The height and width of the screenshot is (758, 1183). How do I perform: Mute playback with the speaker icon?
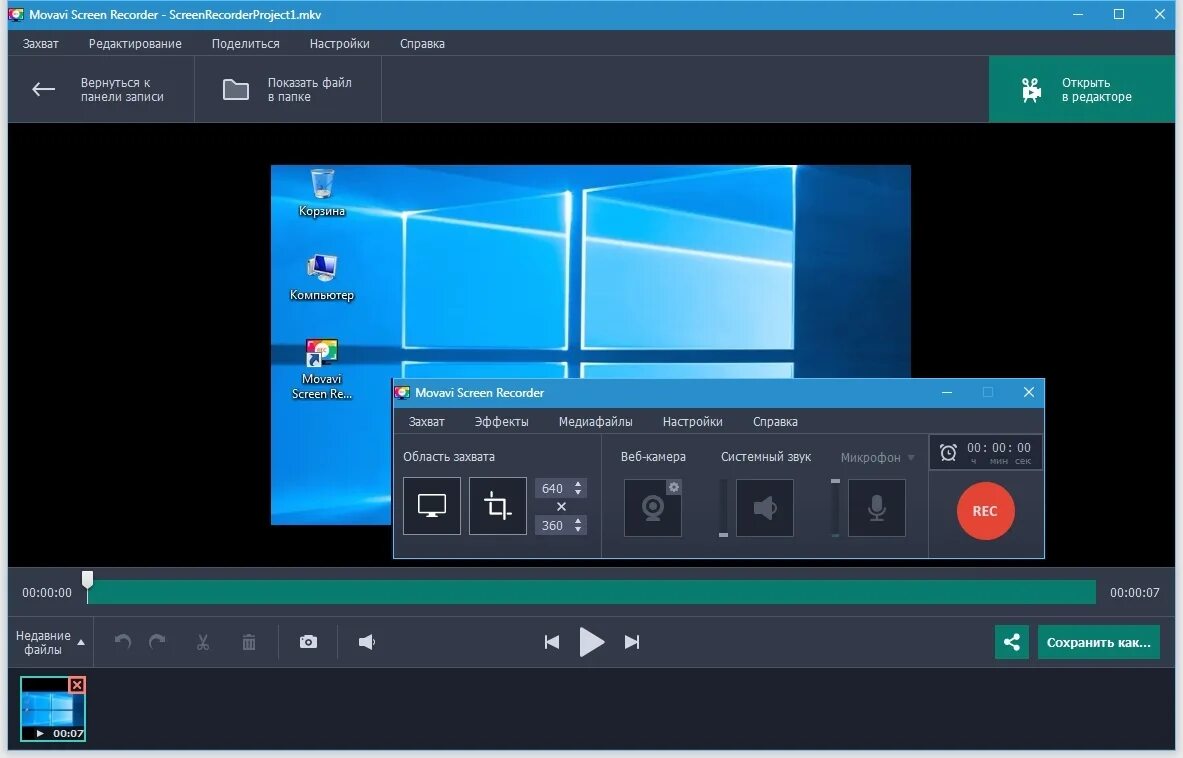click(367, 642)
